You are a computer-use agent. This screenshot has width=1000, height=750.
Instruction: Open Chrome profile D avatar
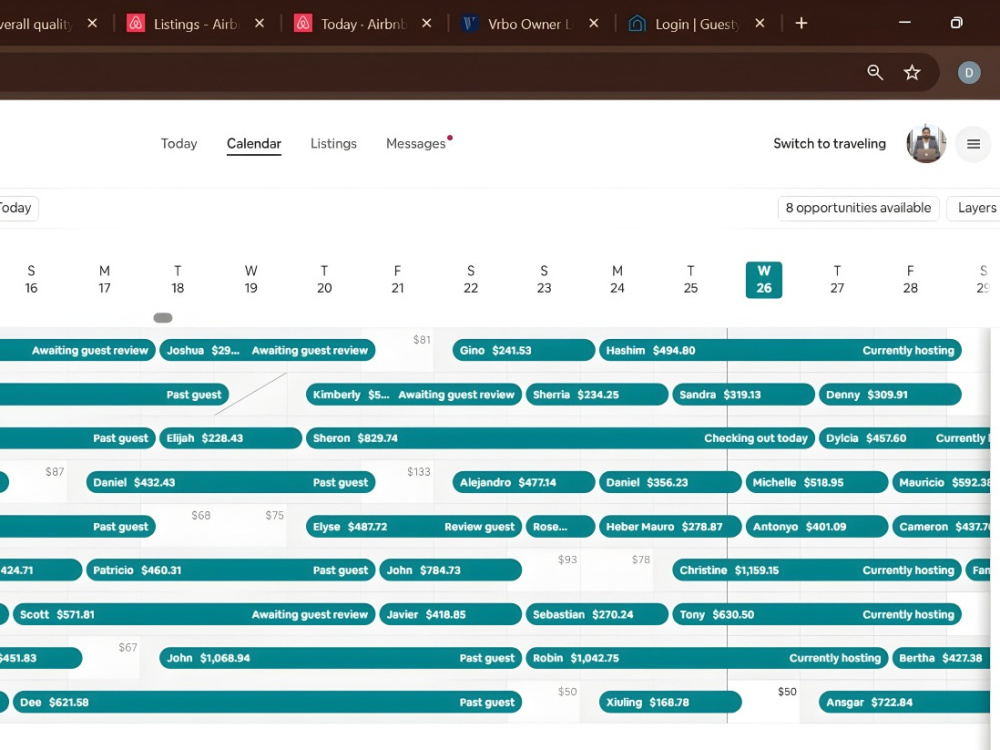[969, 73]
